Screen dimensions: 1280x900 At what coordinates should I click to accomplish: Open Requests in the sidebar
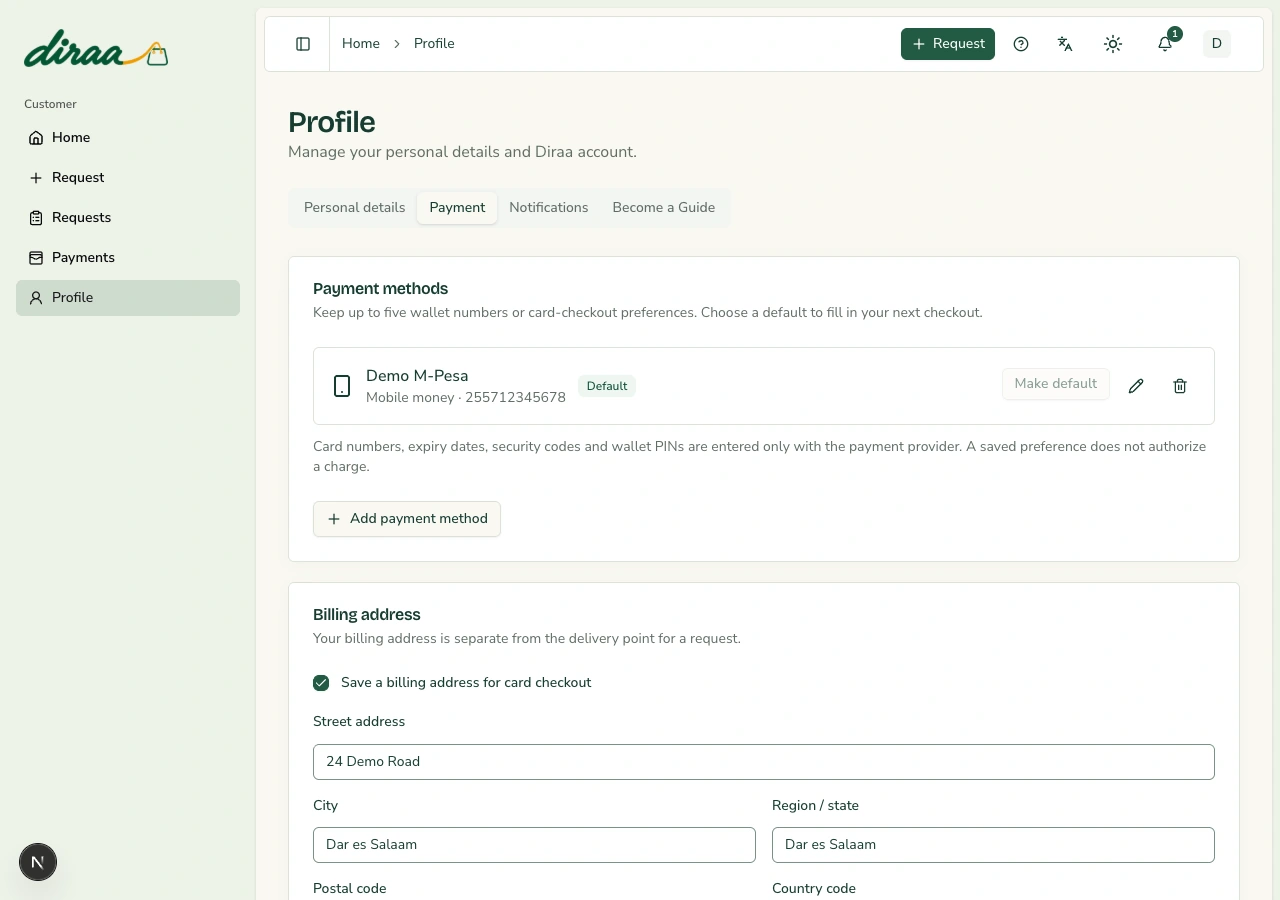click(128, 218)
